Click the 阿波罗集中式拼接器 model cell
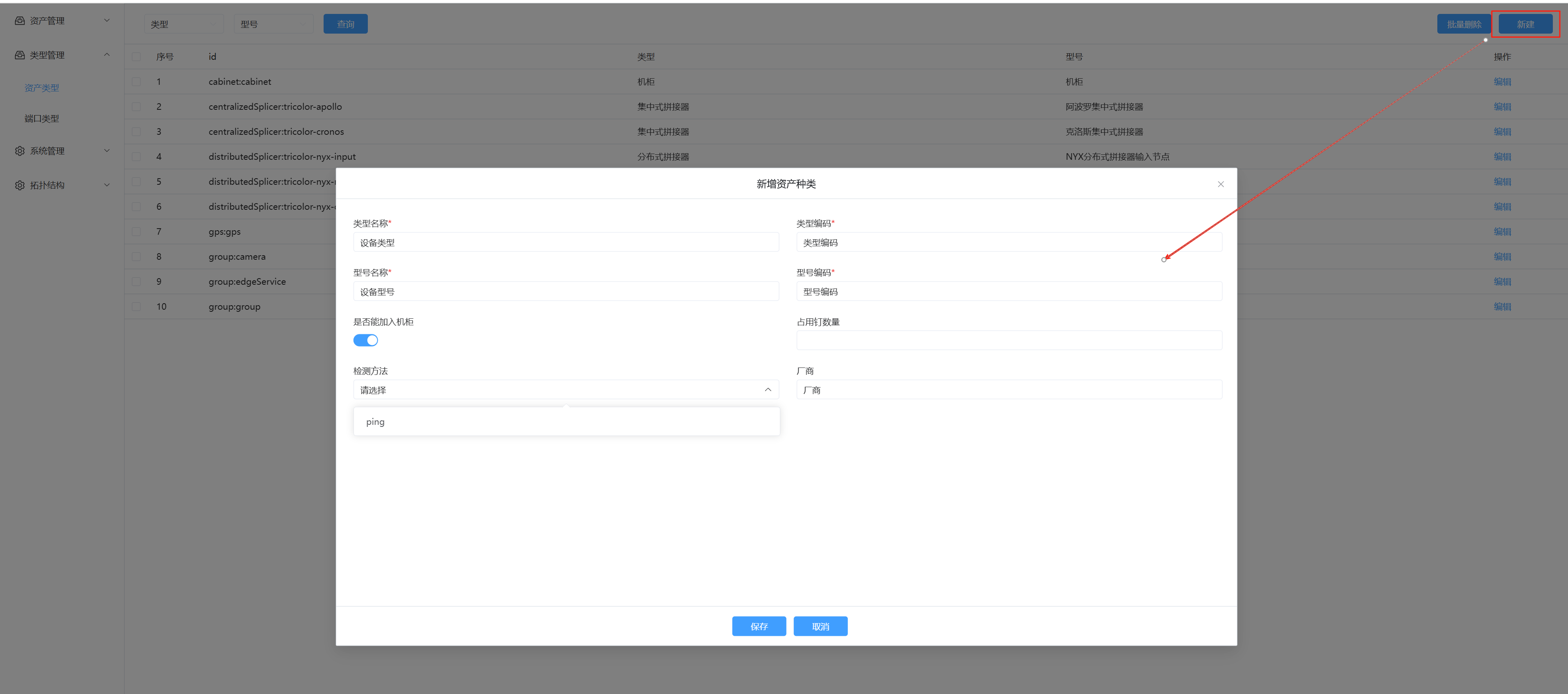This screenshot has height=694, width=1568. coord(1104,107)
